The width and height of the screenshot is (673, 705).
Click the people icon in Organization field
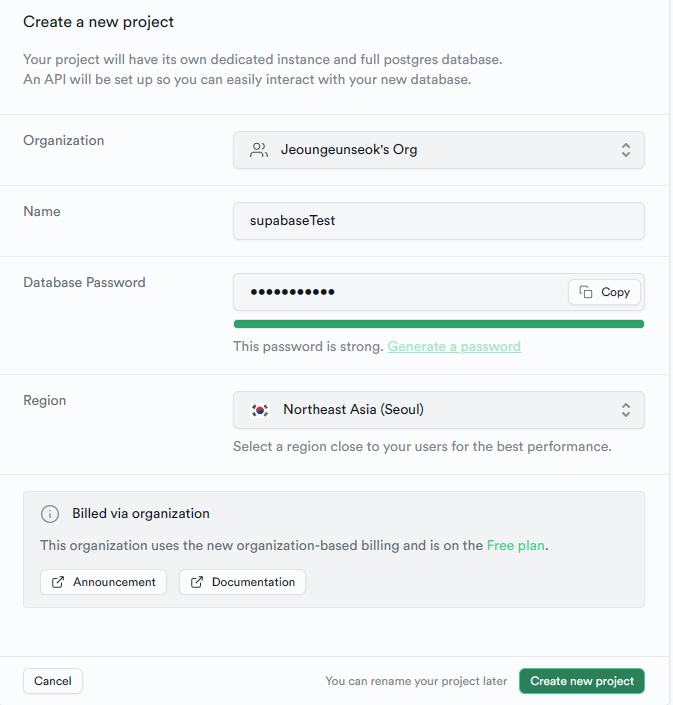click(259, 150)
